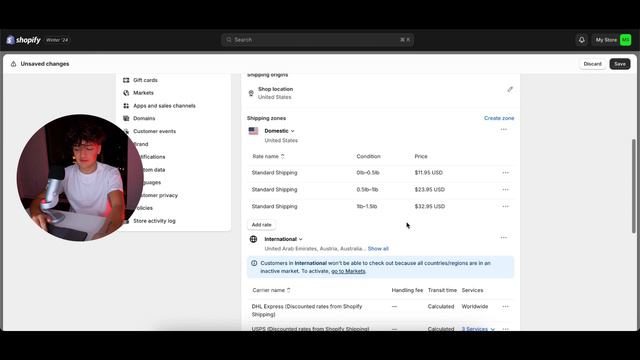Click the info icon in the International banner
The height and width of the screenshot is (360, 640).
254,263
